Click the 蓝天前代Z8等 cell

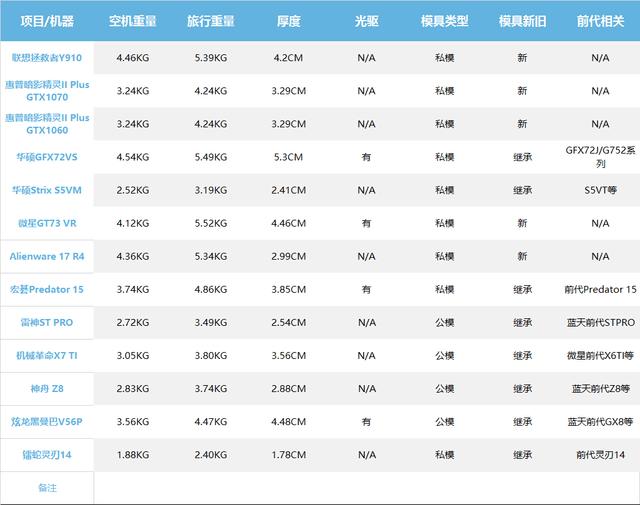(x=600, y=389)
